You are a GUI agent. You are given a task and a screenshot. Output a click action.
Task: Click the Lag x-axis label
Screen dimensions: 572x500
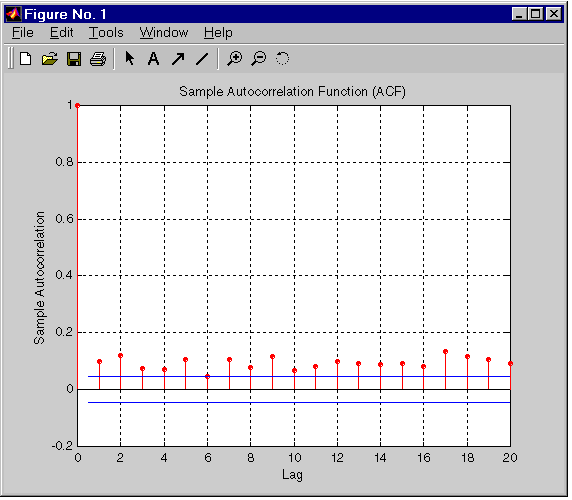292,475
